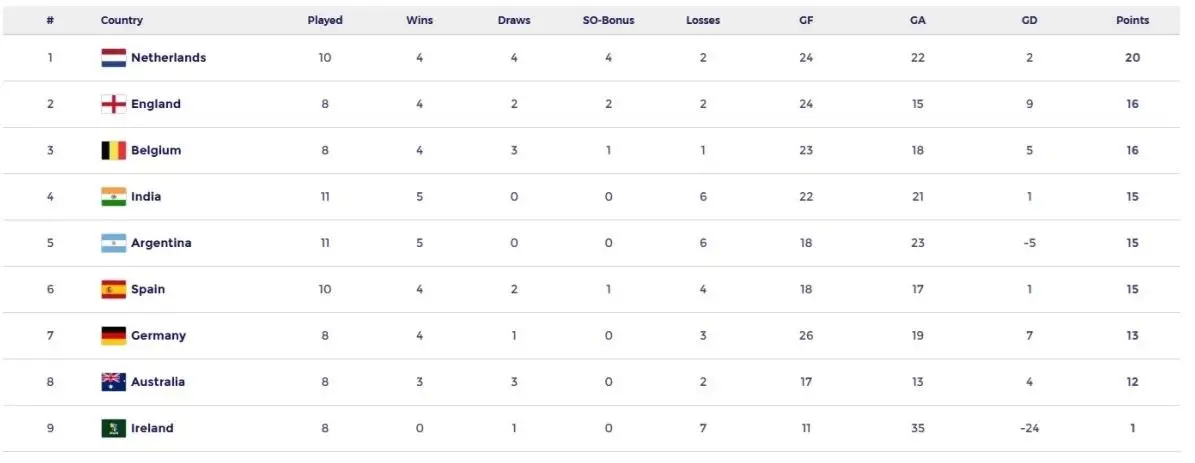The image size is (1195, 463).
Task: Open the Ireland team link
Action: click(152, 428)
